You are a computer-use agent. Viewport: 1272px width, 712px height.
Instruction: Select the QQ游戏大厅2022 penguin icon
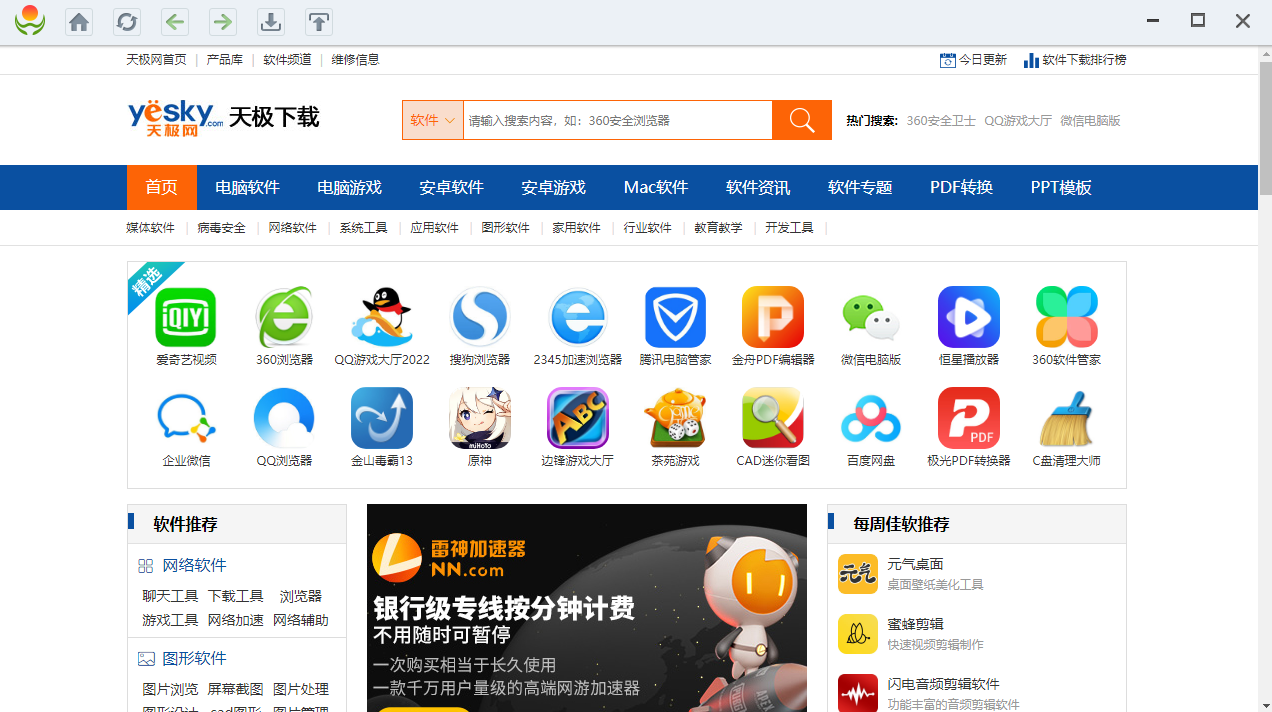coord(382,317)
